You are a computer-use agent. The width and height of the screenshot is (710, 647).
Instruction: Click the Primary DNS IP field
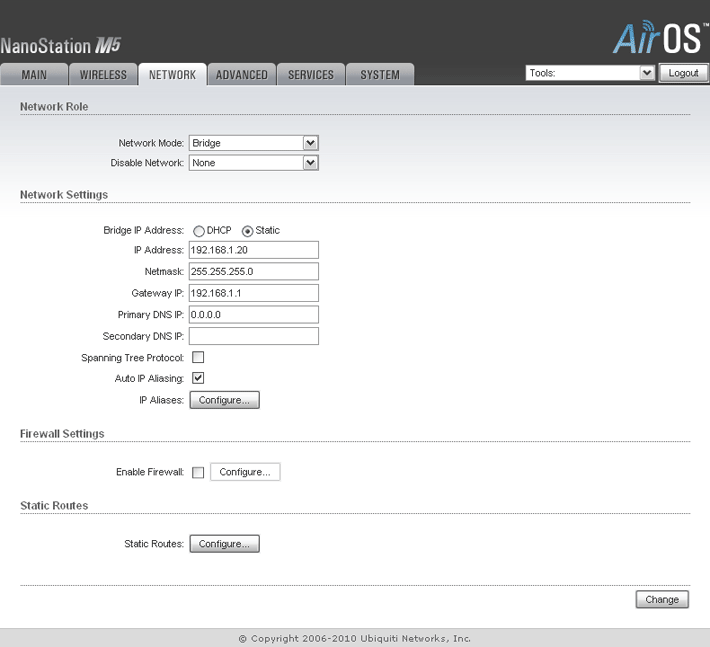coord(254,315)
